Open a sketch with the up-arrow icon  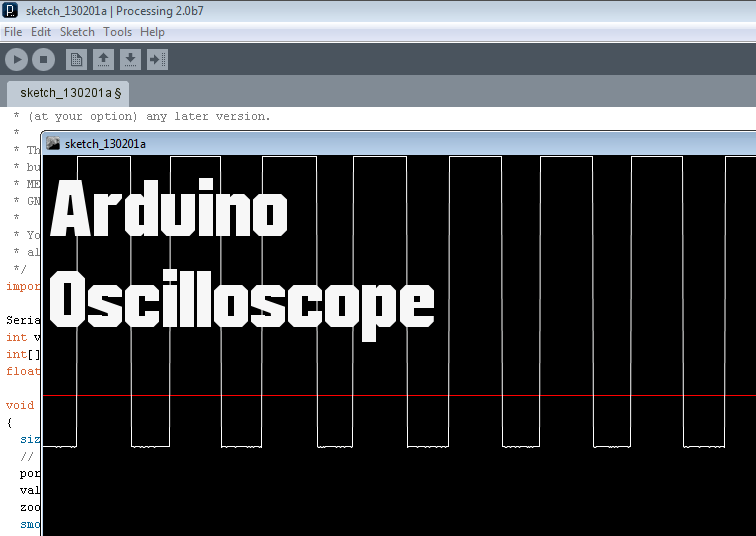point(103,60)
